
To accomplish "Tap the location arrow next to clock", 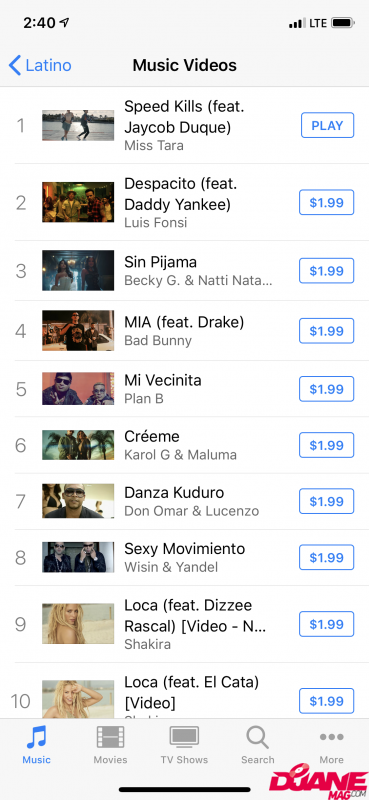I will [x=64, y=22].
